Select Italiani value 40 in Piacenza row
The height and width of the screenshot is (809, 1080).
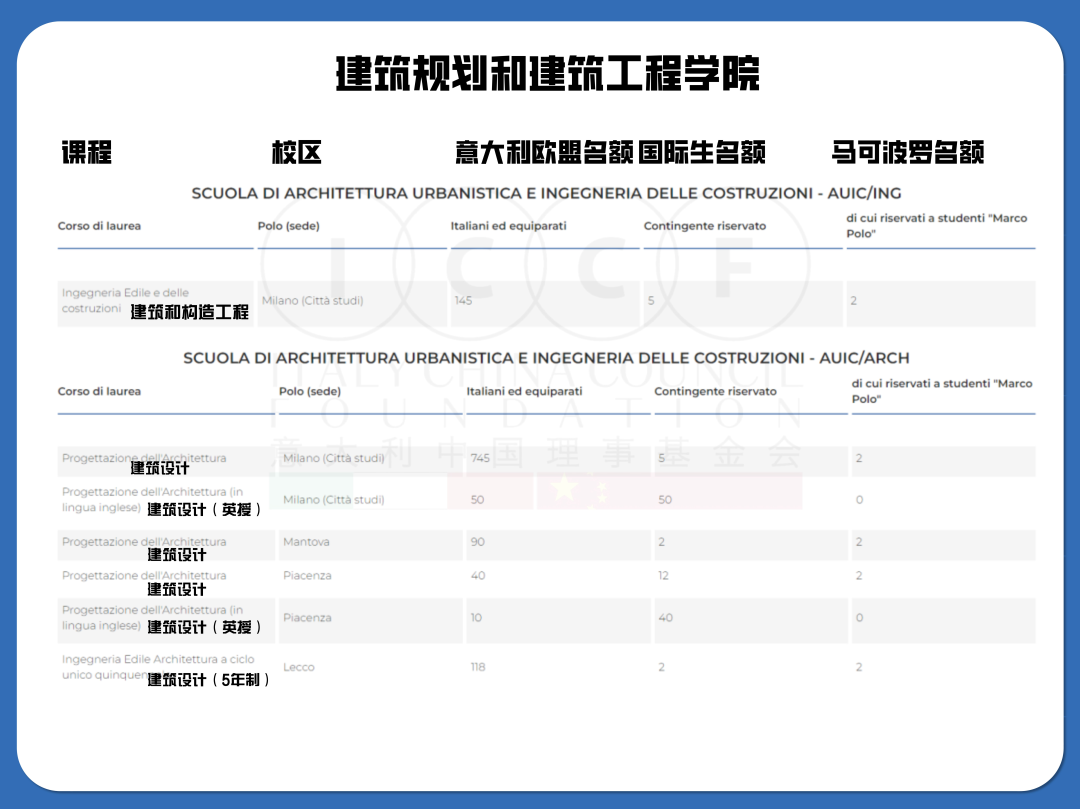point(478,576)
